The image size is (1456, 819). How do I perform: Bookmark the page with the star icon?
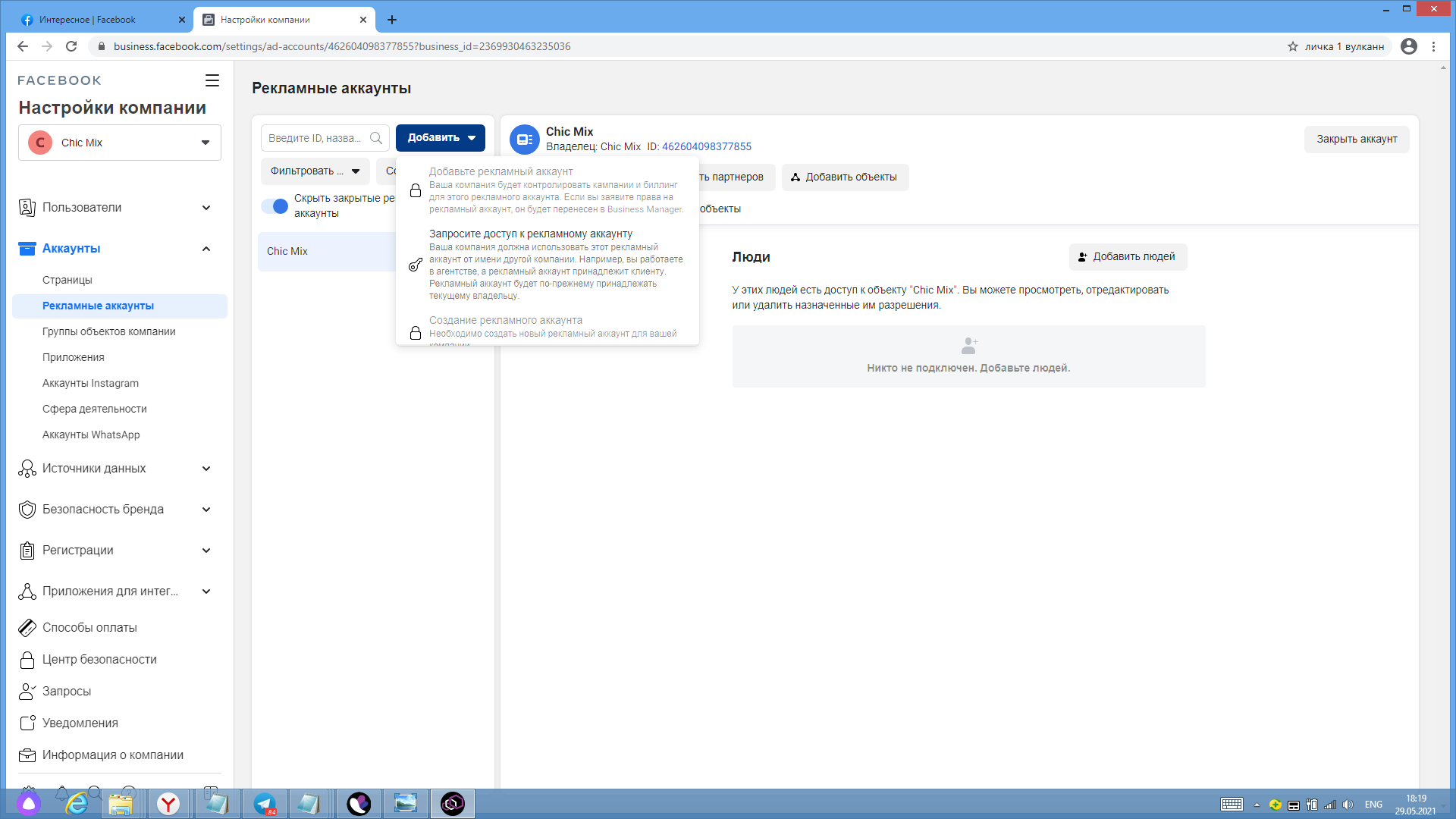pos(1293,46)
